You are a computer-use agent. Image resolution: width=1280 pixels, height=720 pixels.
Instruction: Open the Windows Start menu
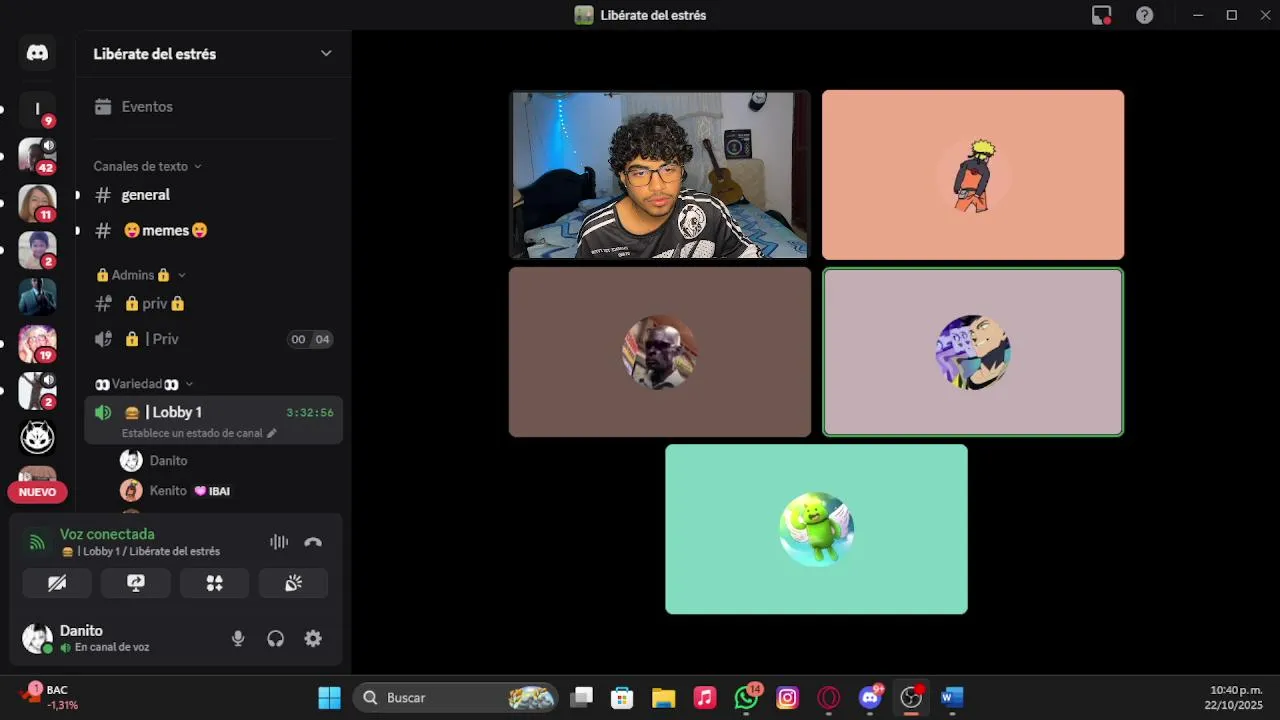click(x=329, y=698)
